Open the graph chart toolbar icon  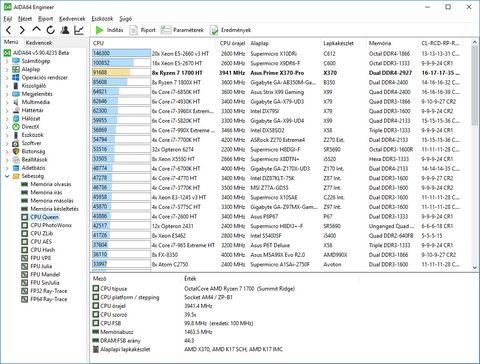pyautogui.click(x=79, y=30)
